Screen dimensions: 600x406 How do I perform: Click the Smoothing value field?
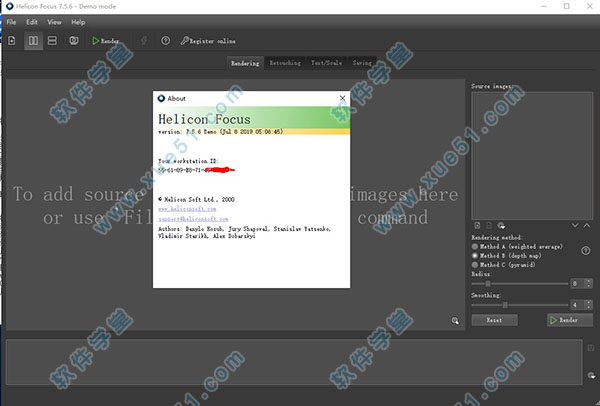point(577,305)
